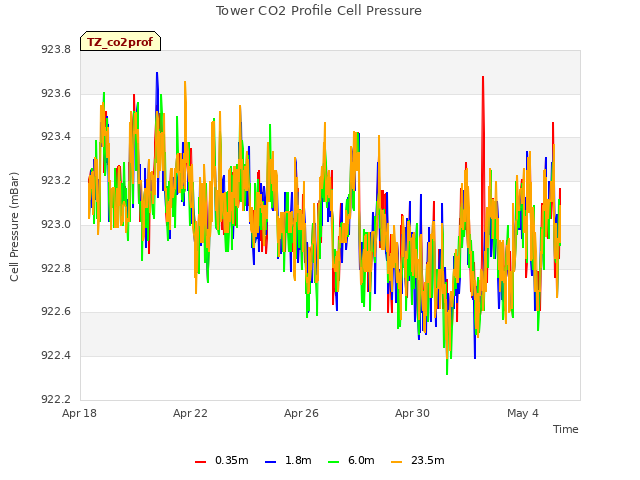Click the TZ_co2prof label tag

point(120,42)
